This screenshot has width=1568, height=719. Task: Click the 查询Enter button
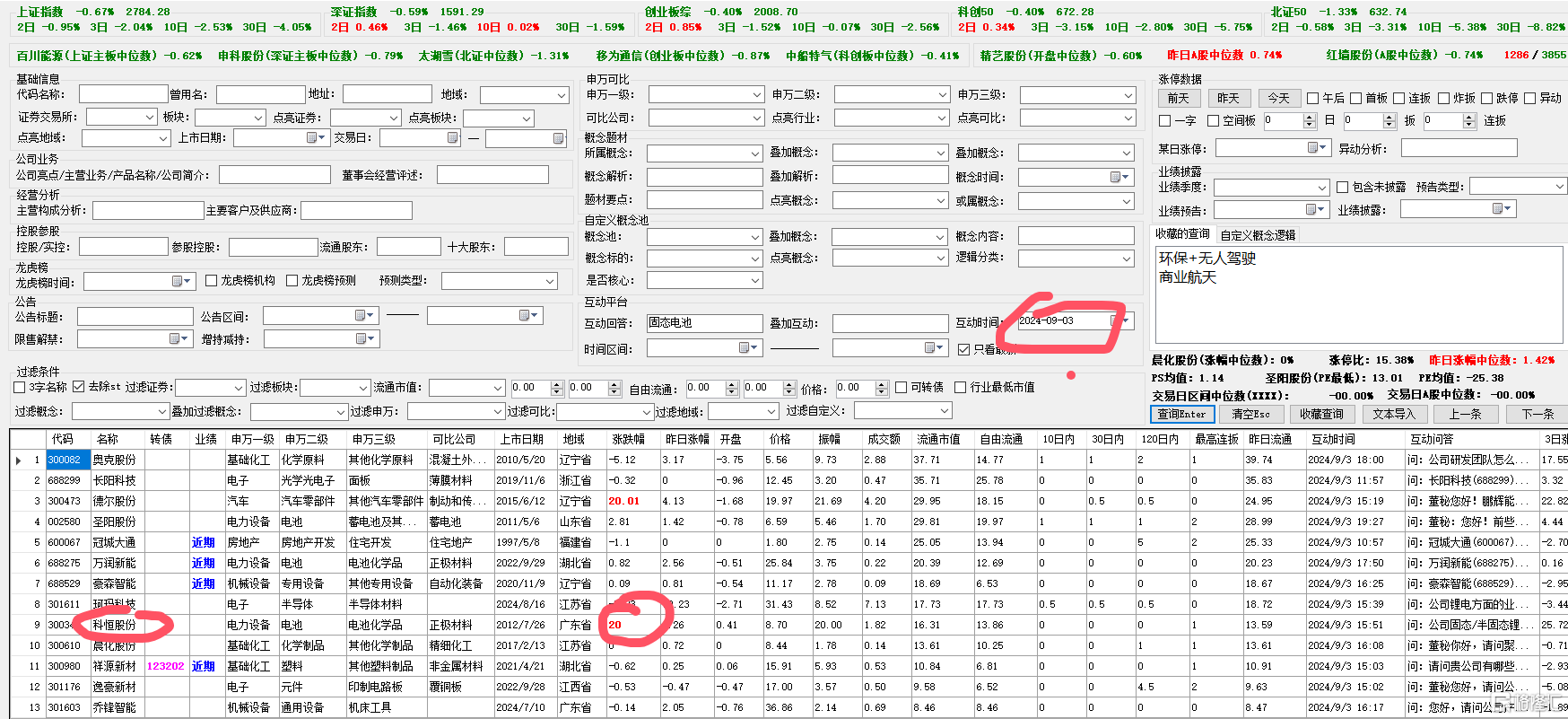1182,414
